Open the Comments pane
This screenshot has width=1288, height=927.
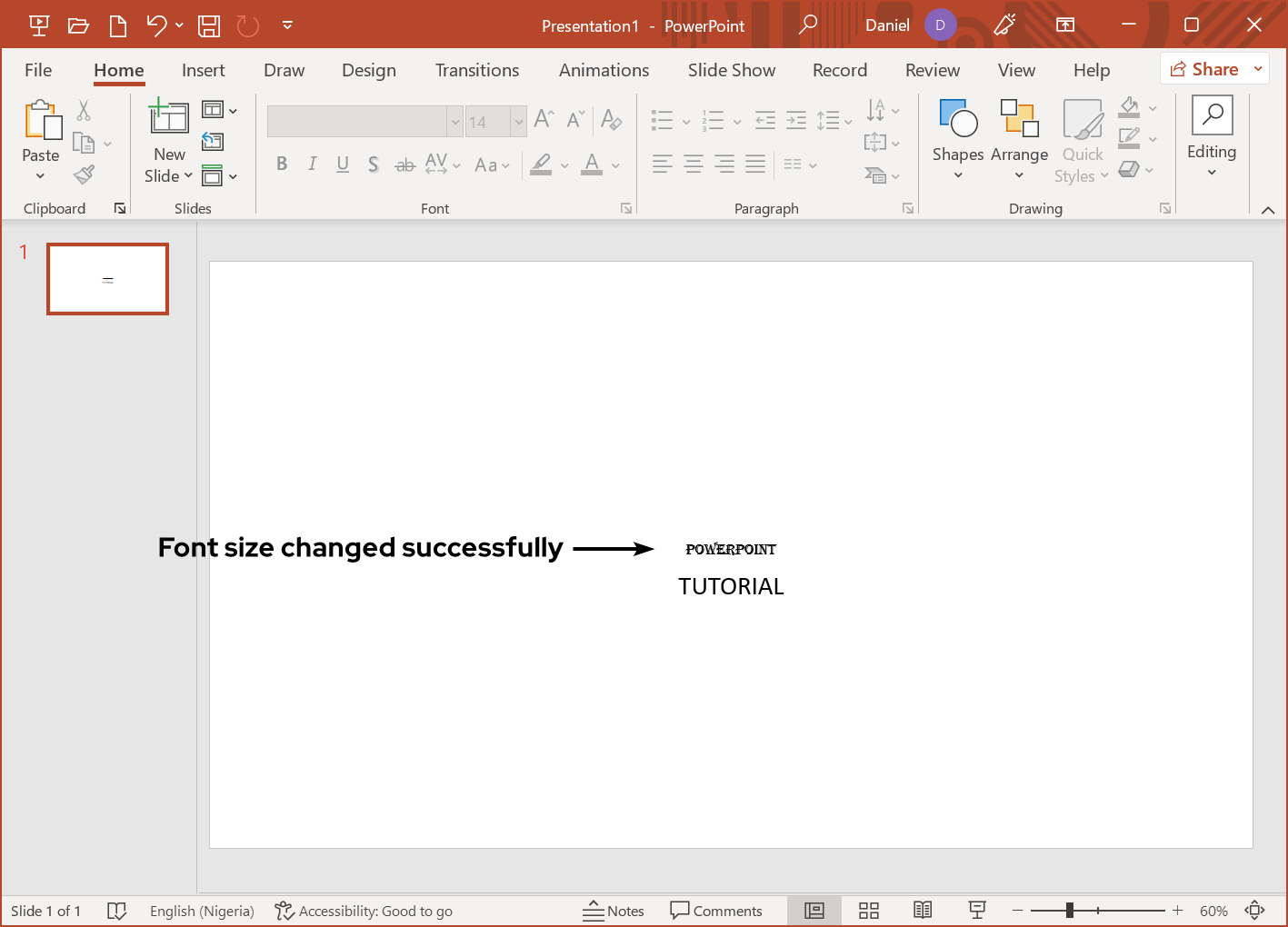coord(716,911)
